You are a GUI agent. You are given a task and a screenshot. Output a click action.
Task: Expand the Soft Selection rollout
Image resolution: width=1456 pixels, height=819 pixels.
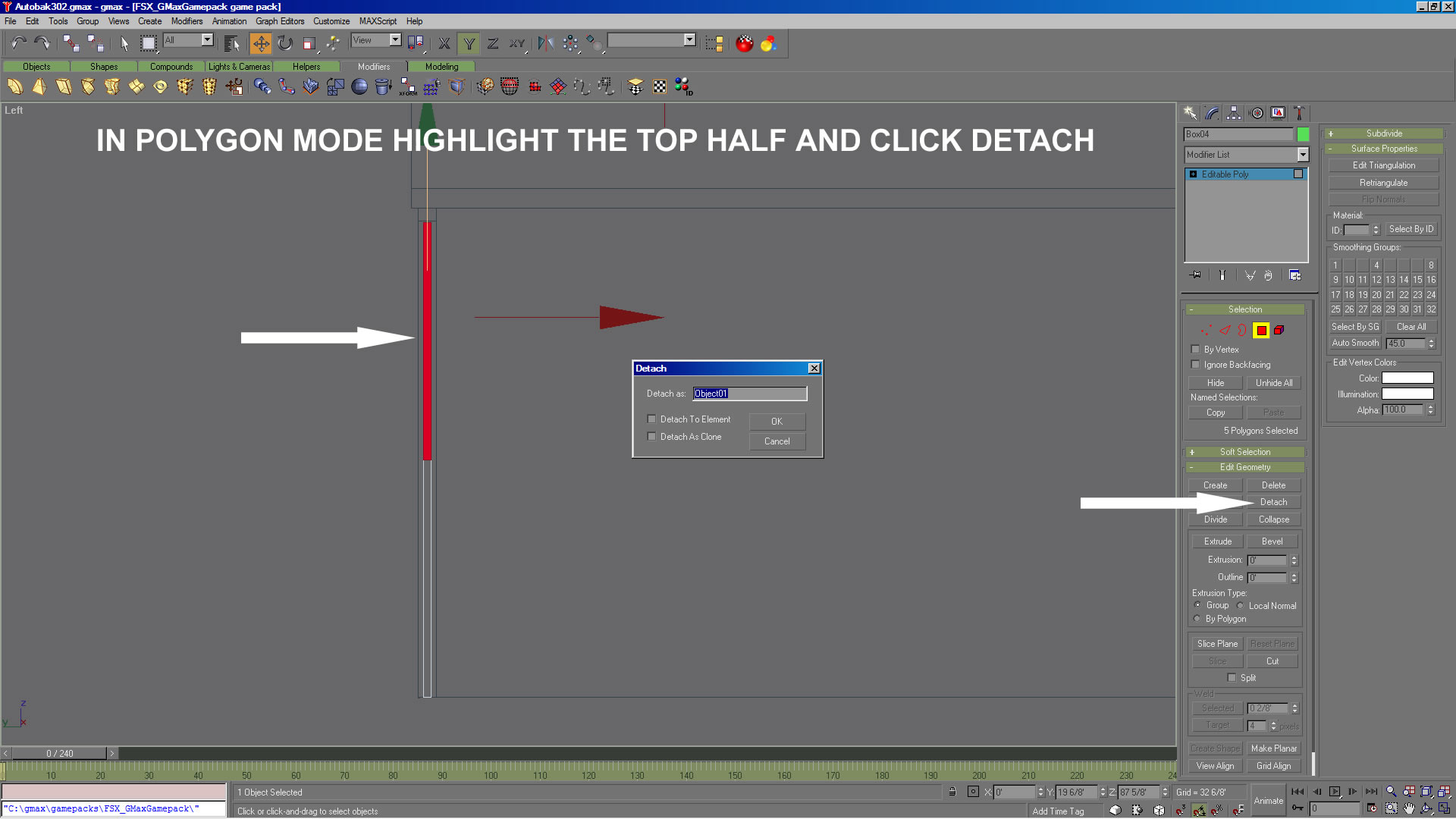(x=1245, y=452)
